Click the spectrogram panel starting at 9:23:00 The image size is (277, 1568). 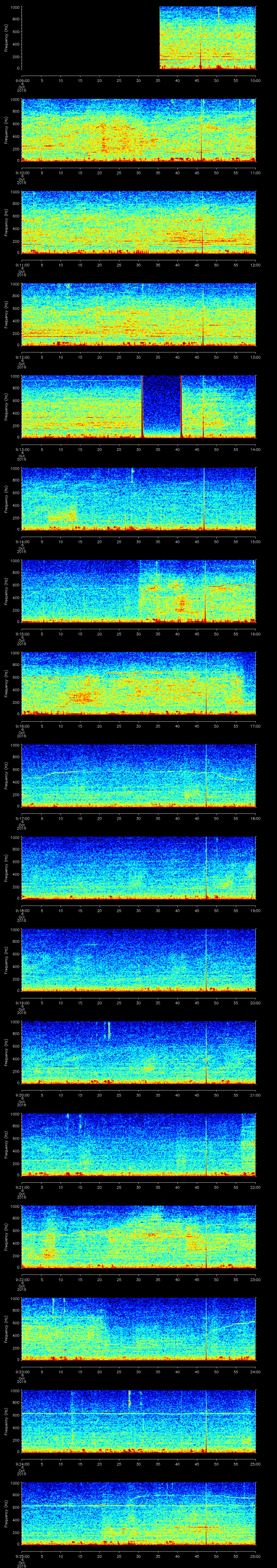pos(139,1329)
